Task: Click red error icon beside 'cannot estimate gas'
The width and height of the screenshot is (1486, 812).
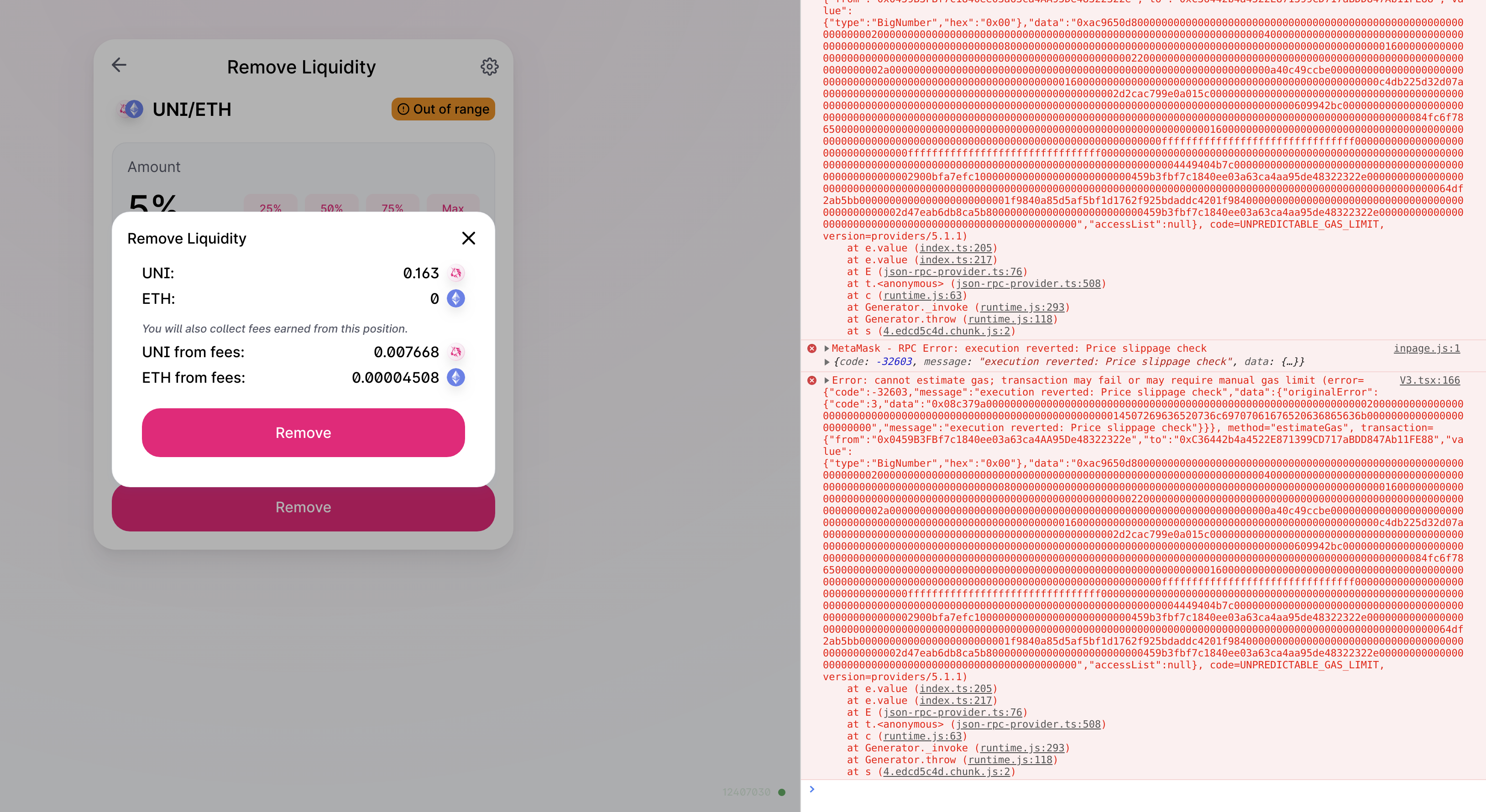Action: pos(811,380)
